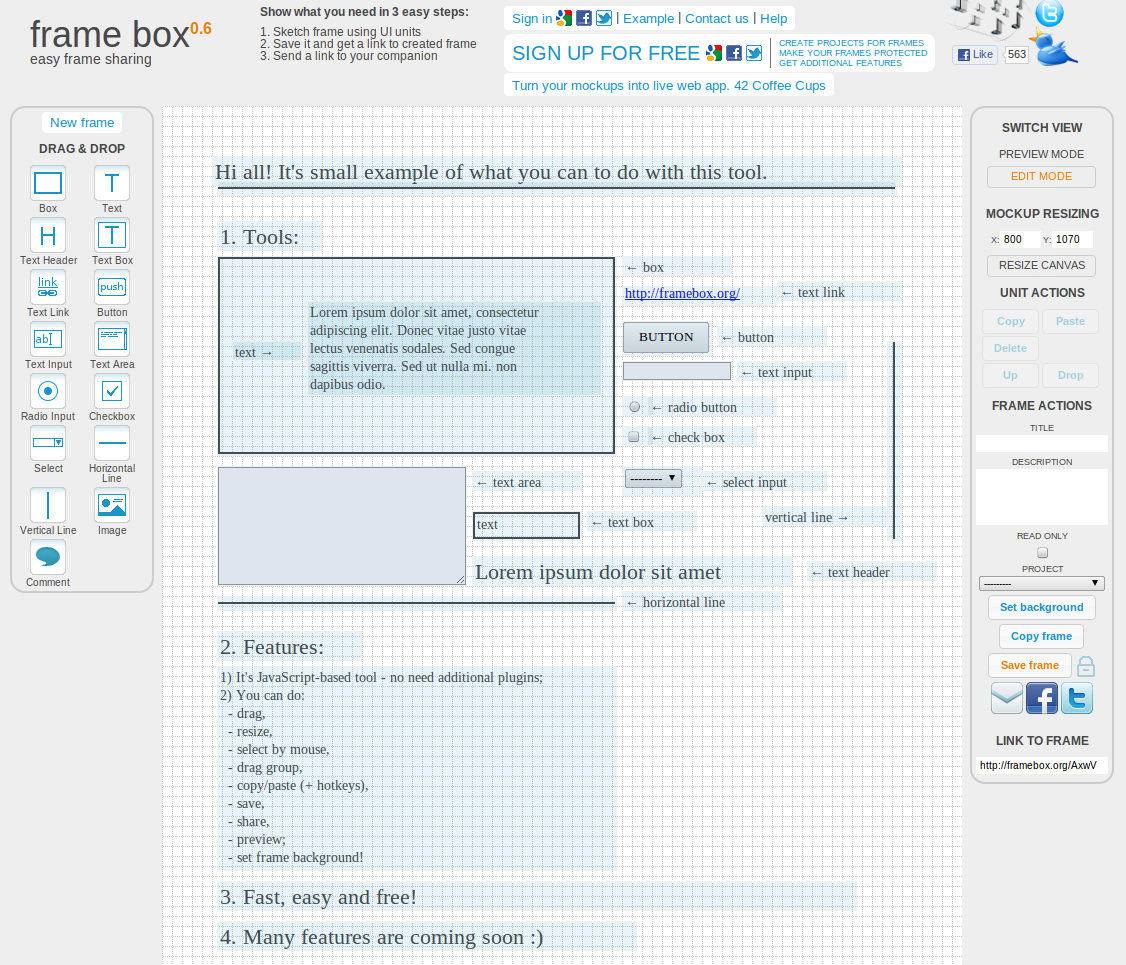Switch to Edit Mode
The height and width of the screenshot is (965, 1126).
1041,177
